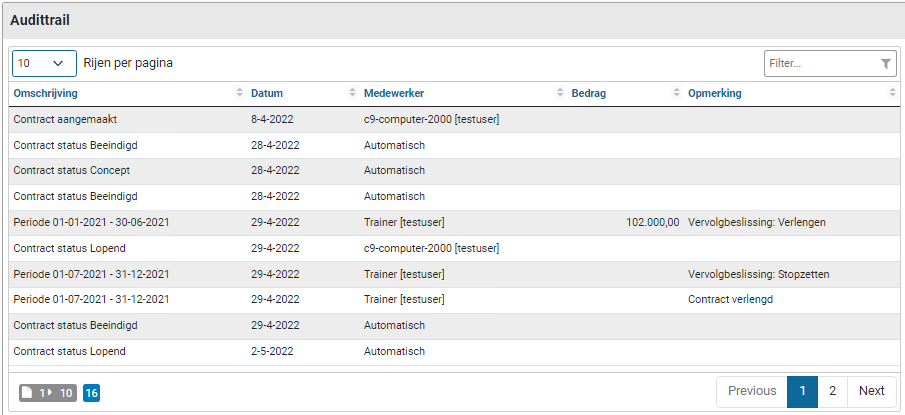Sort by Medewerker column header

tap(394, 93)
